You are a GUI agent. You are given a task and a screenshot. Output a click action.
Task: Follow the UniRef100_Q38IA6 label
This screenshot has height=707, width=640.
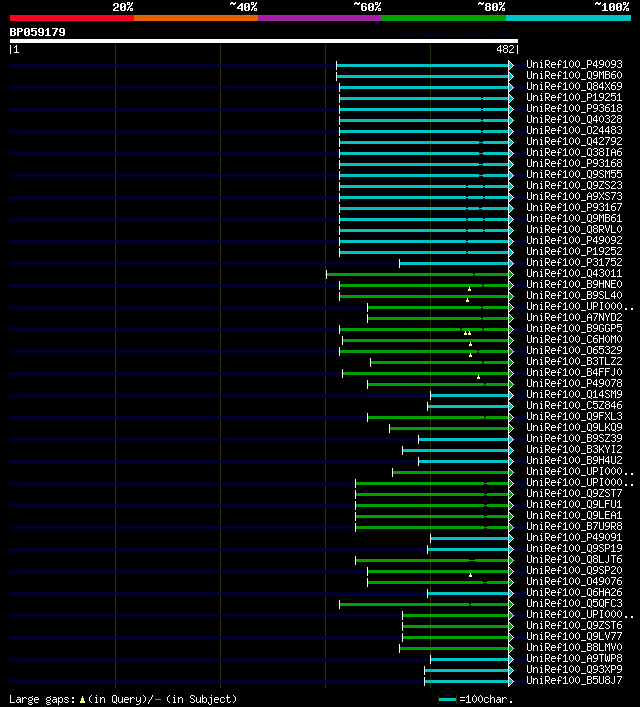[x=574, y=152]
